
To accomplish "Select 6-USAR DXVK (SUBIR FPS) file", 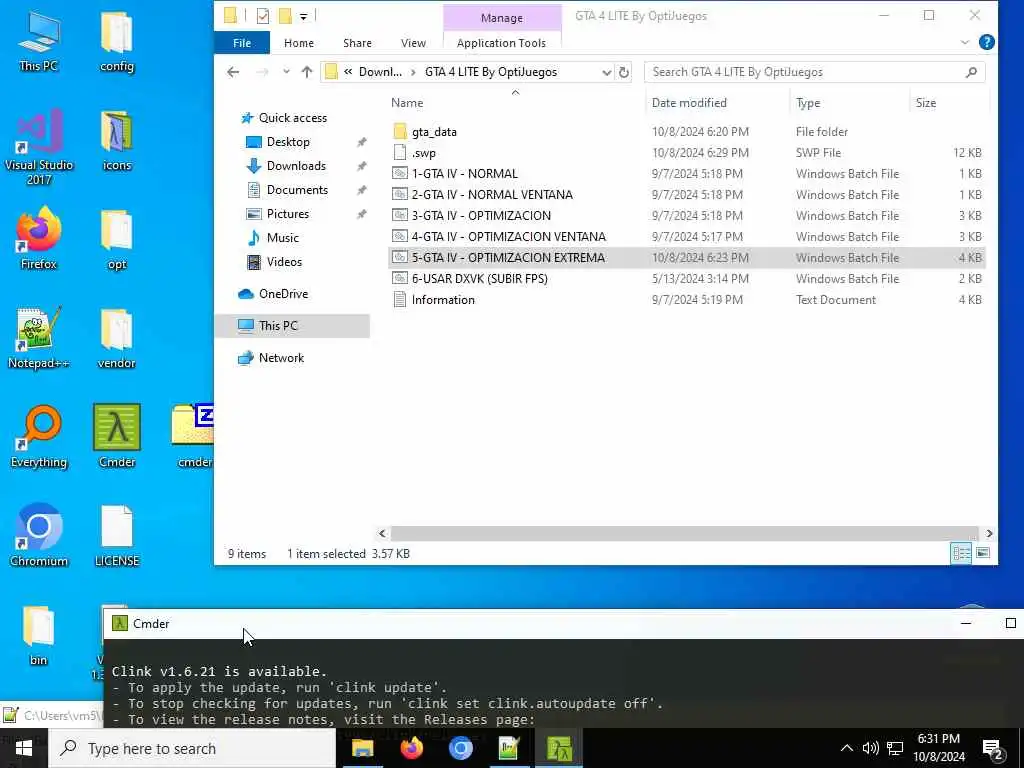I will pyautogui.click(x=686, y=278).
